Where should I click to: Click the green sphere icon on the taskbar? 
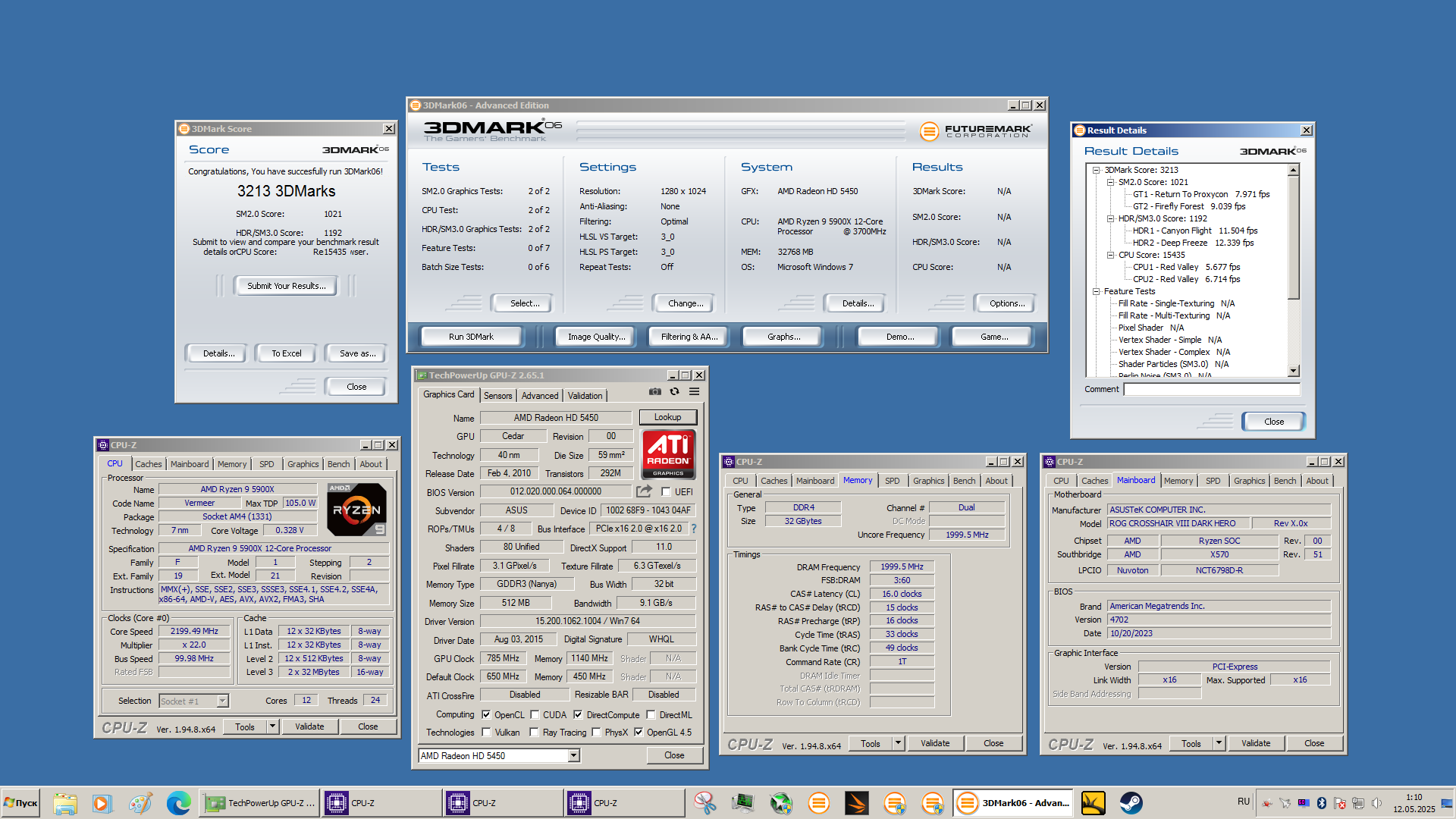pyautogui.click(x=781, y=802)
